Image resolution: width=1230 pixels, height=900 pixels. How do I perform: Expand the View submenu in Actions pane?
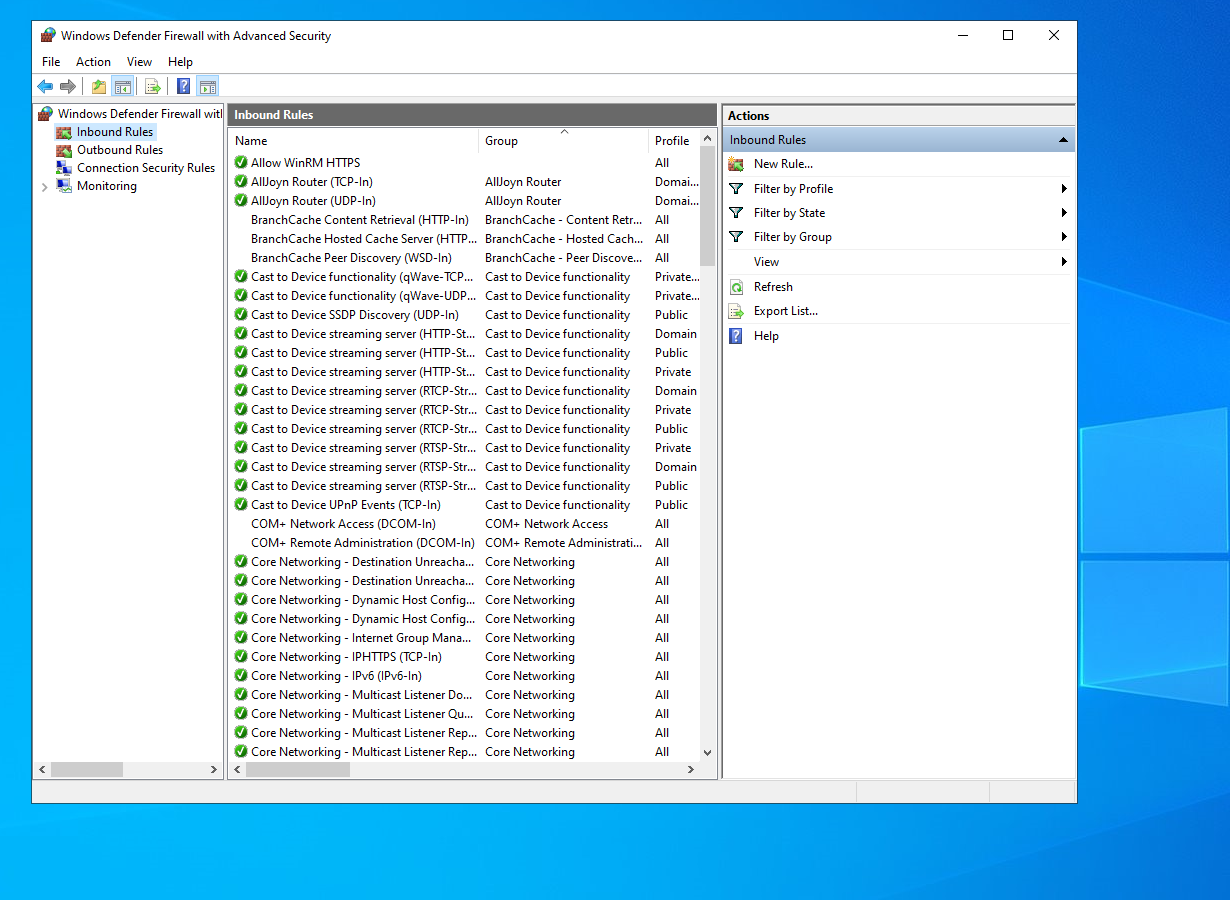click(1064, 262)
